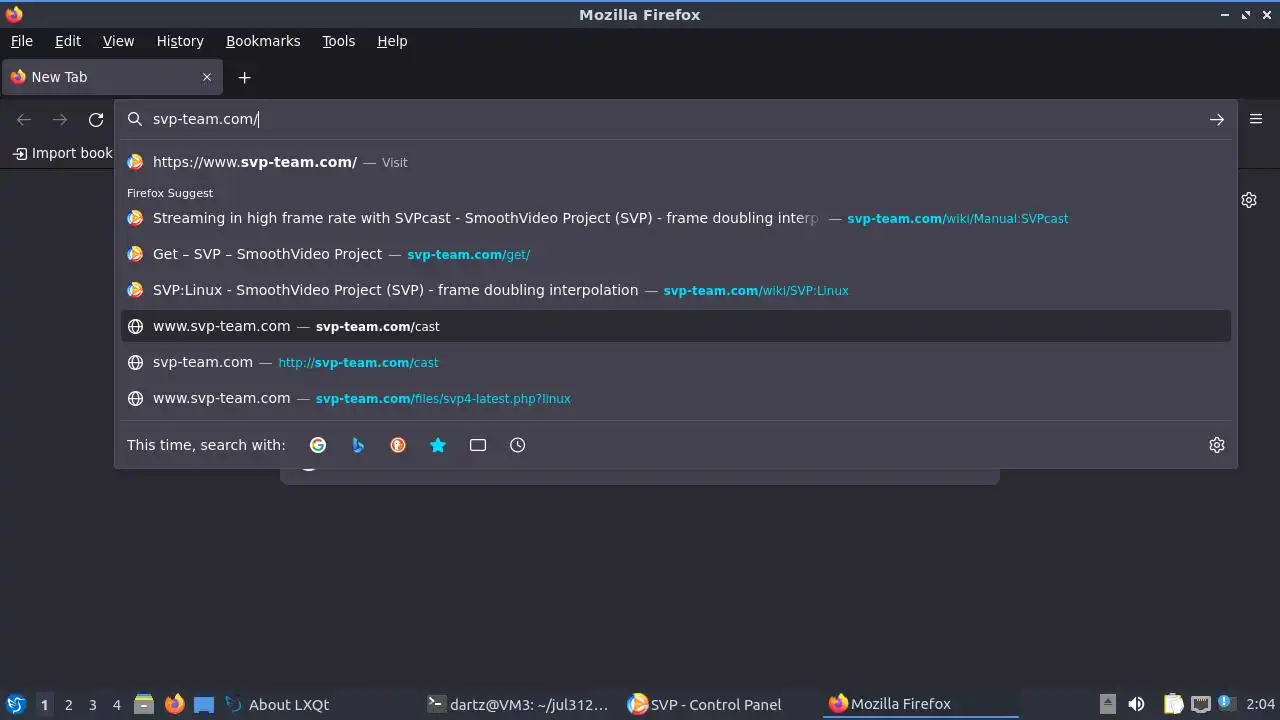Search this time with Google

tap(318, 445)
